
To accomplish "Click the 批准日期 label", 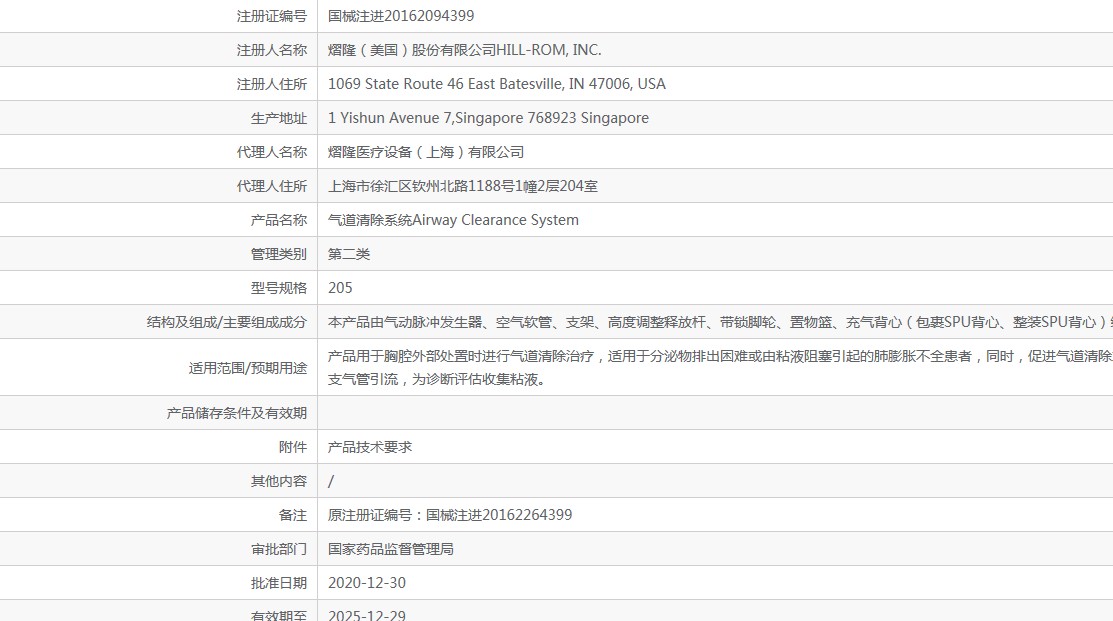I will point(278,583).
